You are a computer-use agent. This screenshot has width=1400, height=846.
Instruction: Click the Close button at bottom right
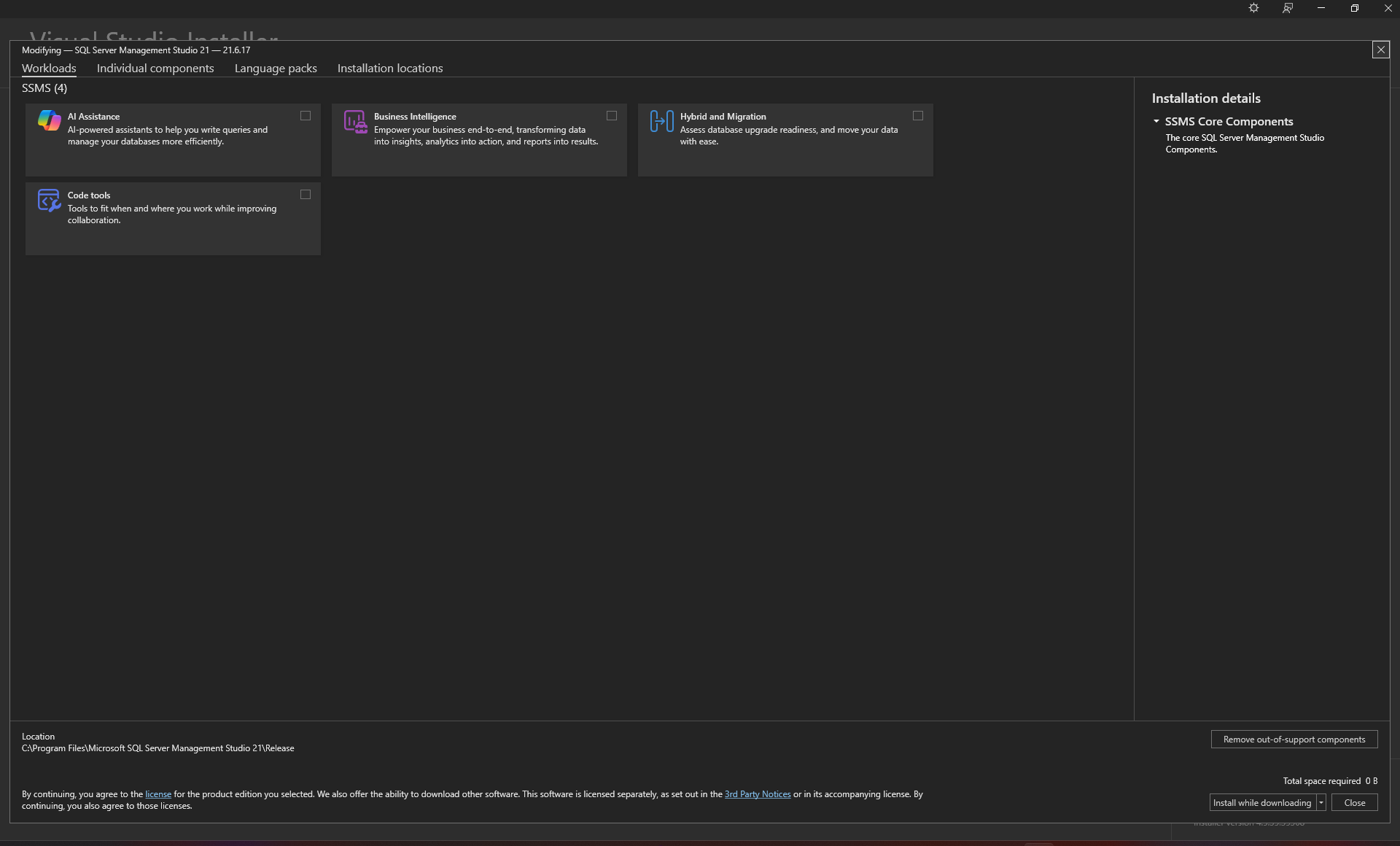[1355, 803]
